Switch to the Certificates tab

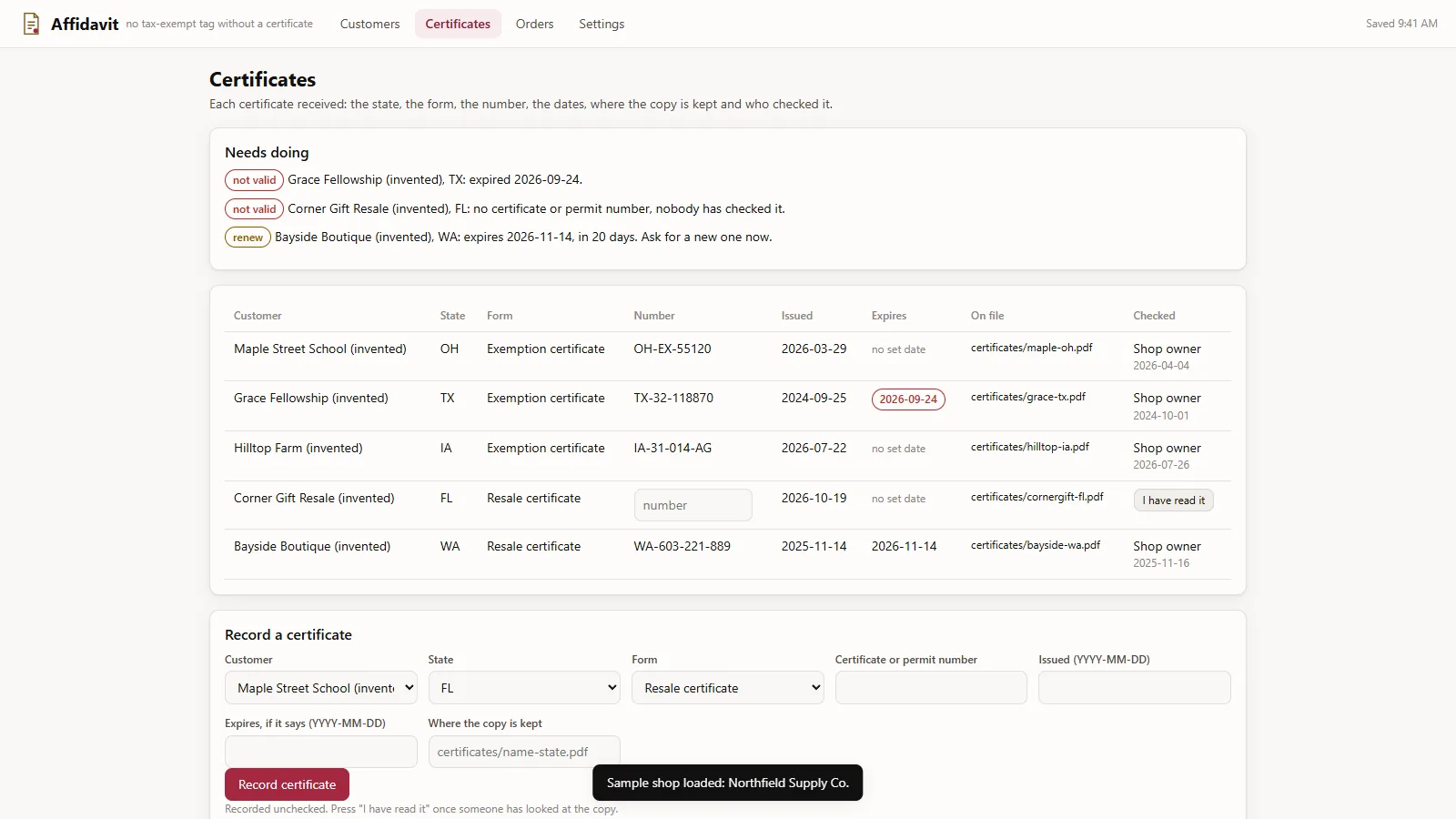click(x=458, y=24)
